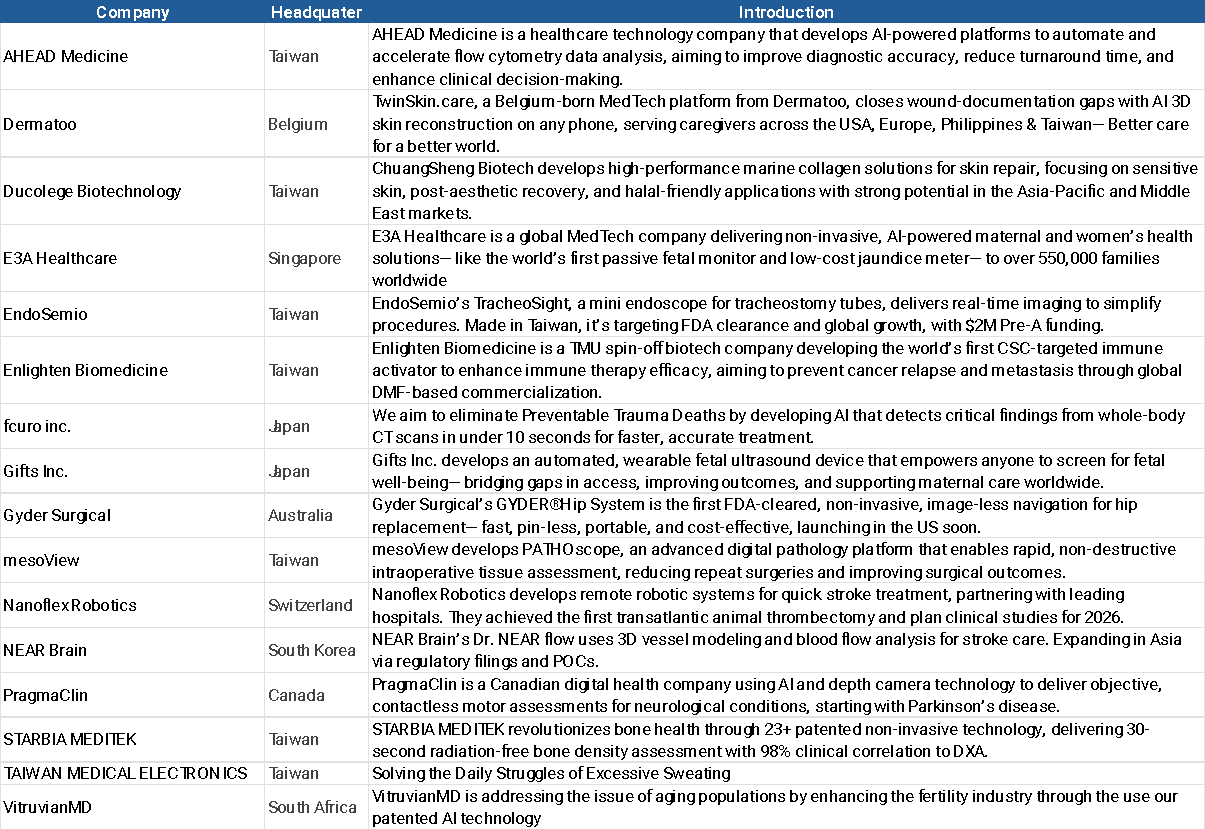
Task: Click the mesoView company cell
Action: (x=132, y=560)
